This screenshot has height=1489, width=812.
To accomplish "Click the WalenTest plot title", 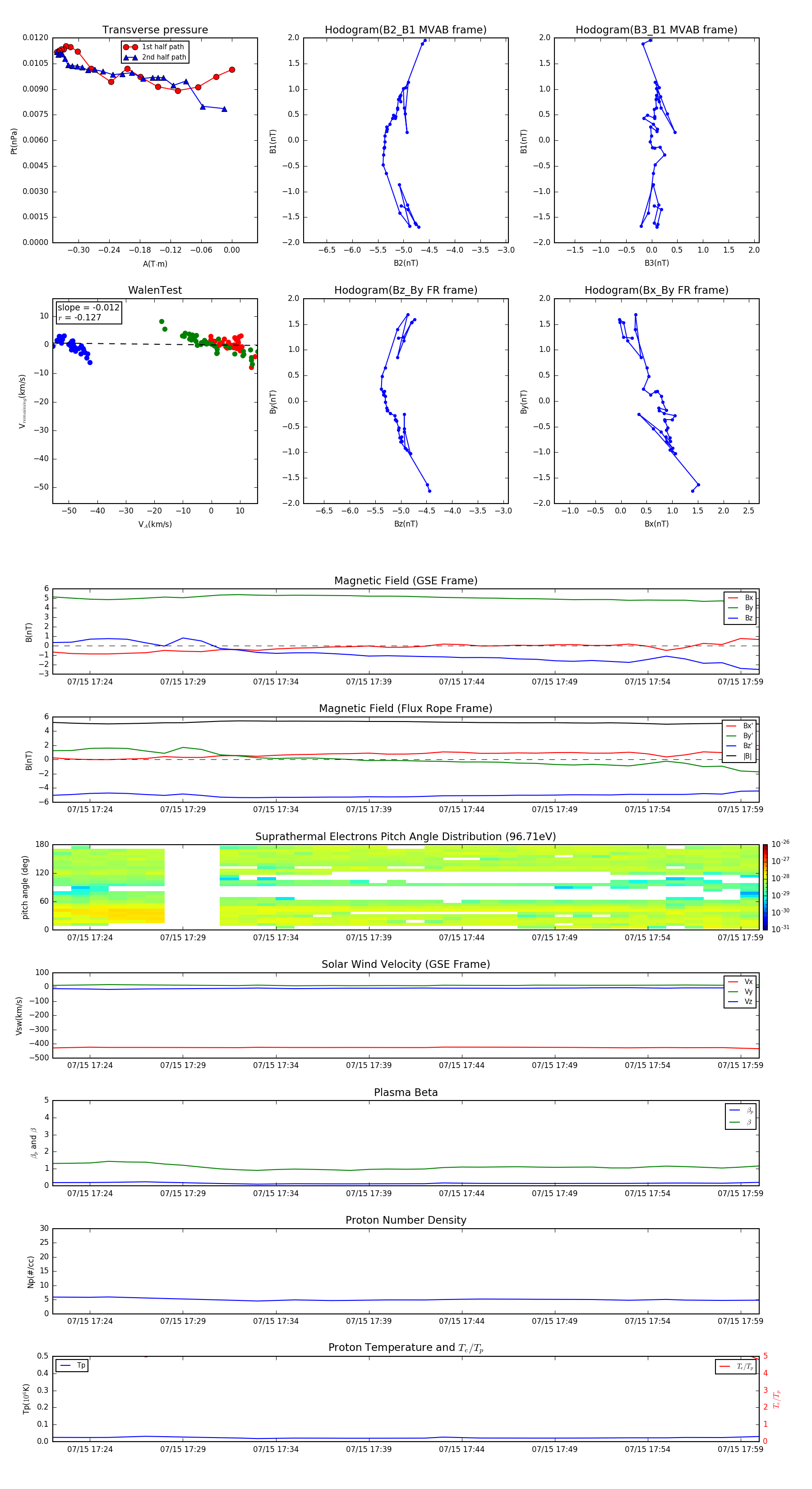I will click(x=155, y=290).
